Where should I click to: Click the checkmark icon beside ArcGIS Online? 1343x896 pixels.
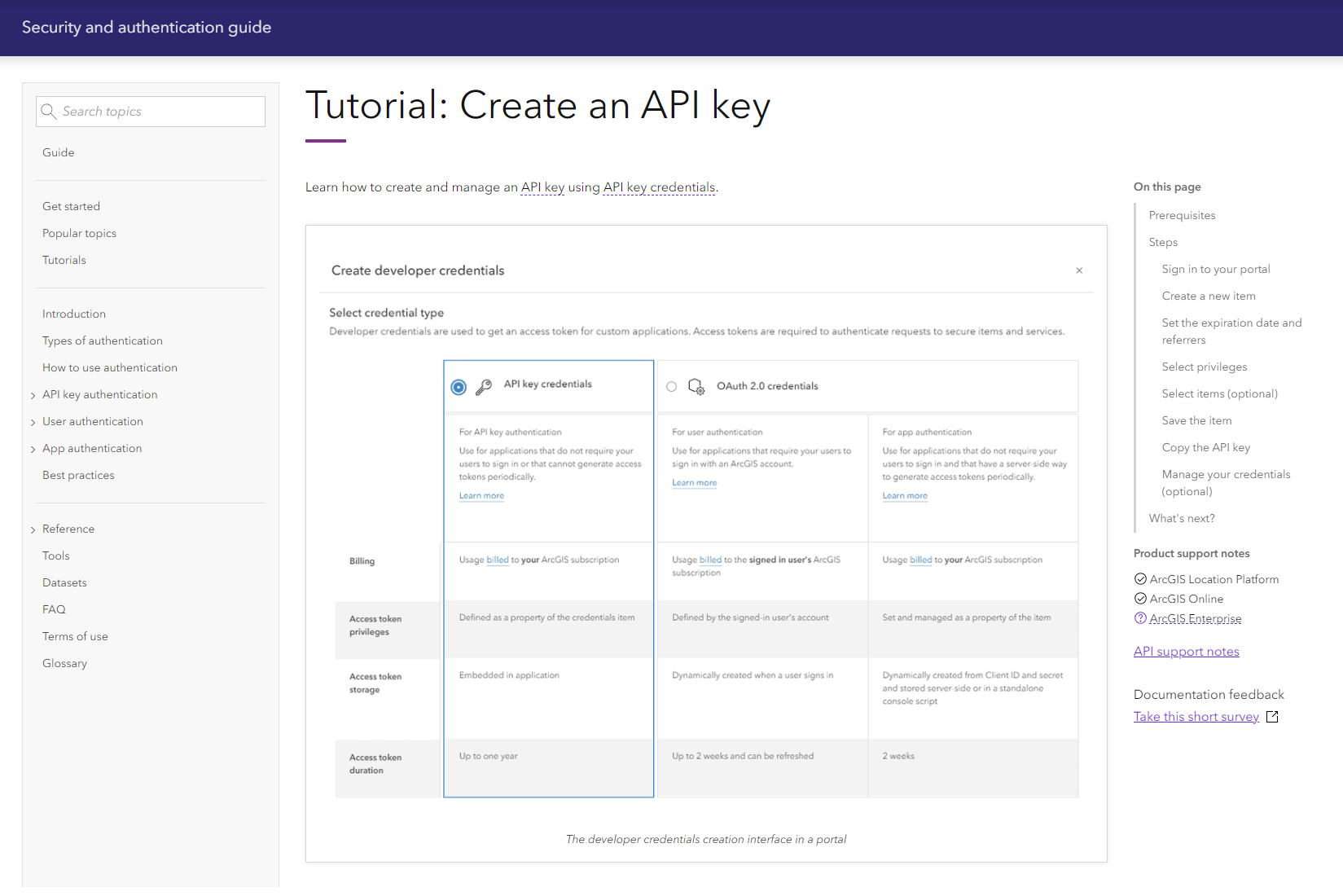pos(1139,599)
